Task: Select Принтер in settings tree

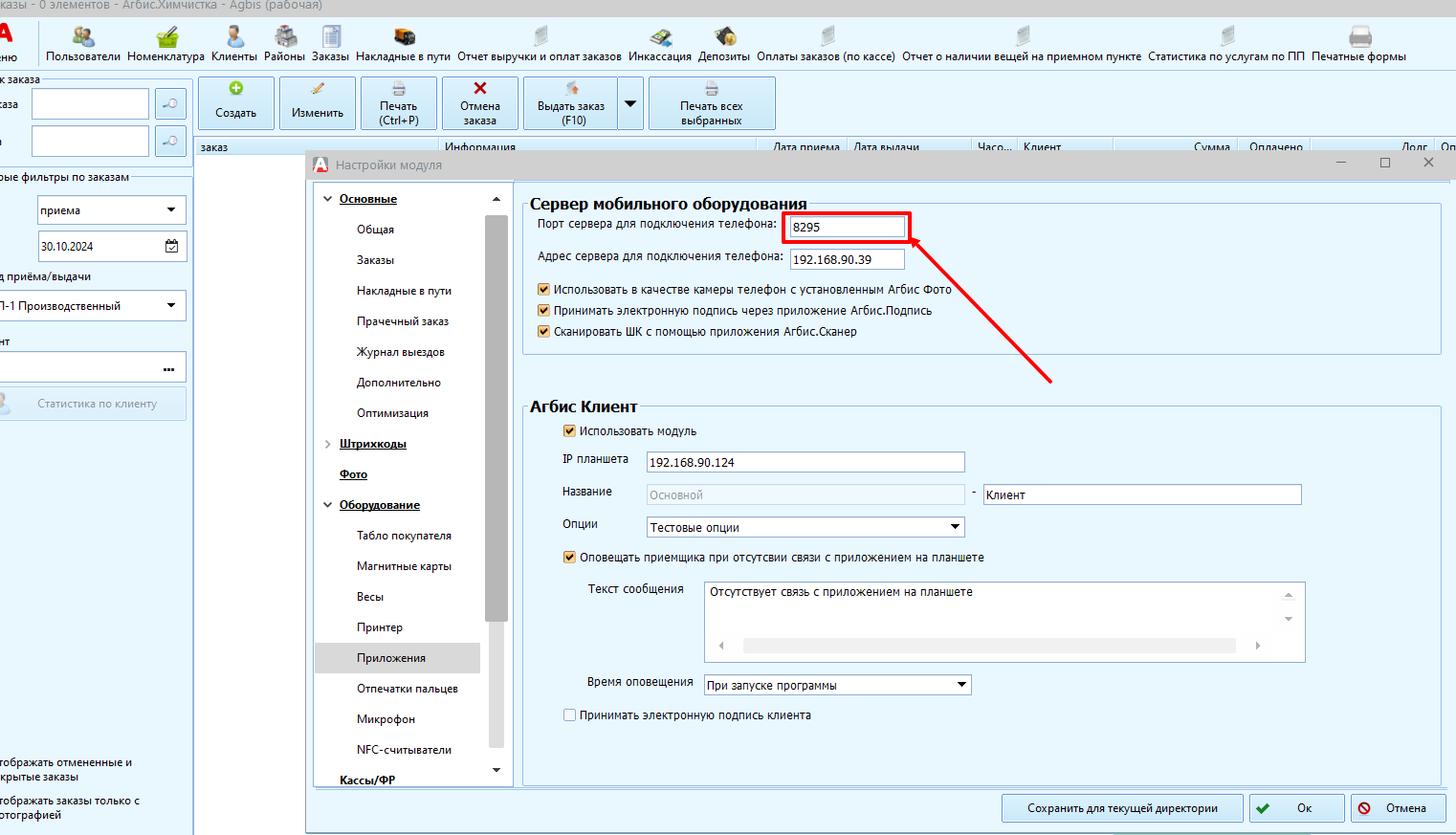Action: pos(380,627)
